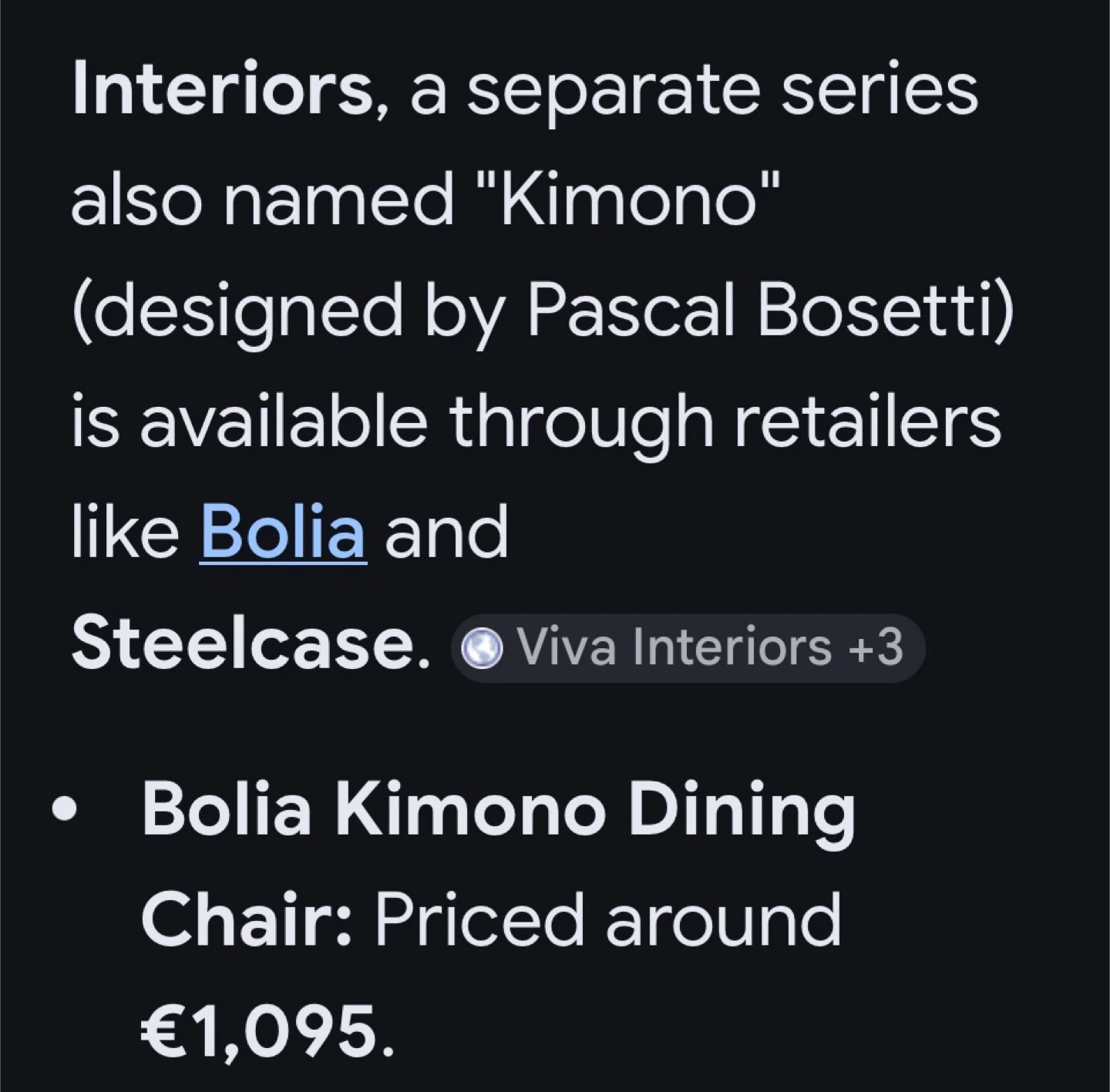Click the bold word Chair: in the bullet
Screen dimensions: 1110x1092
pyautogui.click(x=247, y=920)
